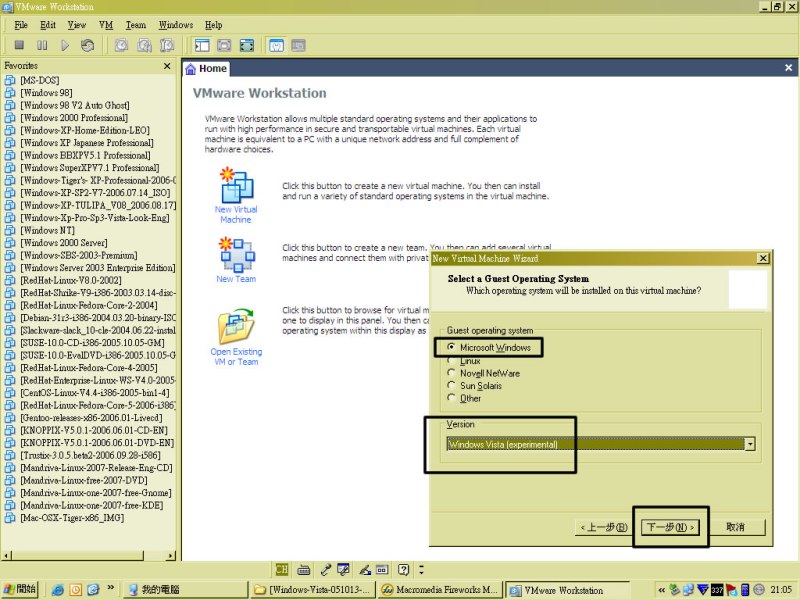Screen dimensions: 800x600
Task: Click the 開始 Start button
Action: click(20, 589)
